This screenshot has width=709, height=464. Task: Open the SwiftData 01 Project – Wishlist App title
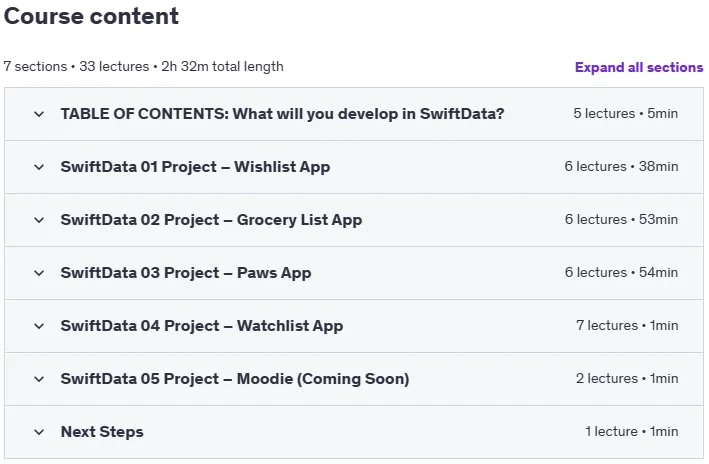click(195, 167)
